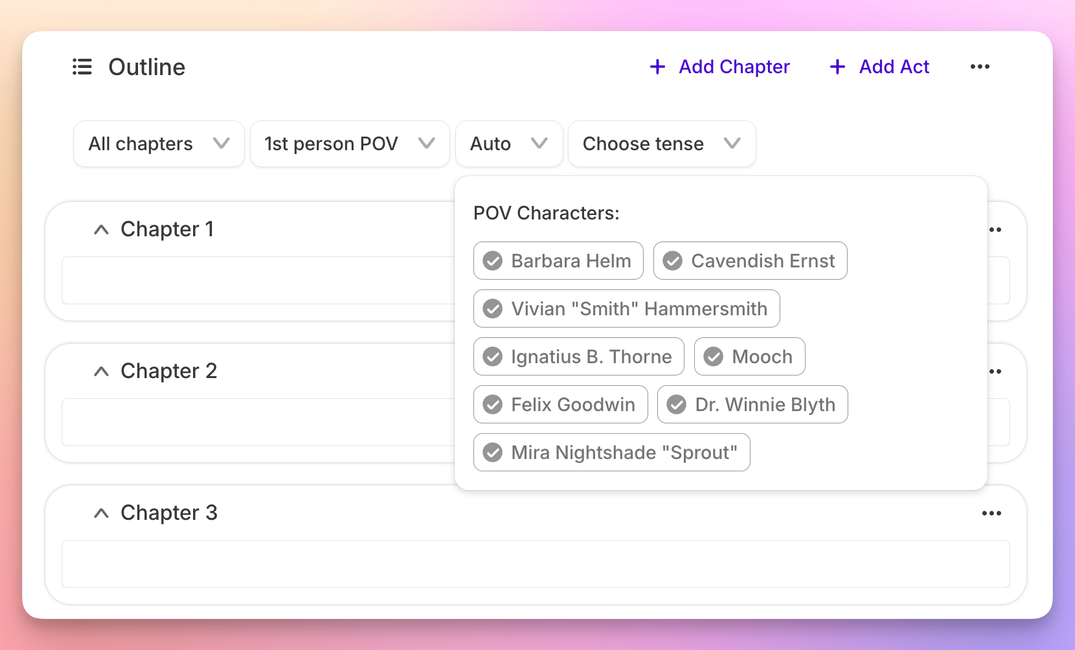Open the outline's top-right options menu
The height and width of the screenshot is (650, 1075).
point(979,66)
